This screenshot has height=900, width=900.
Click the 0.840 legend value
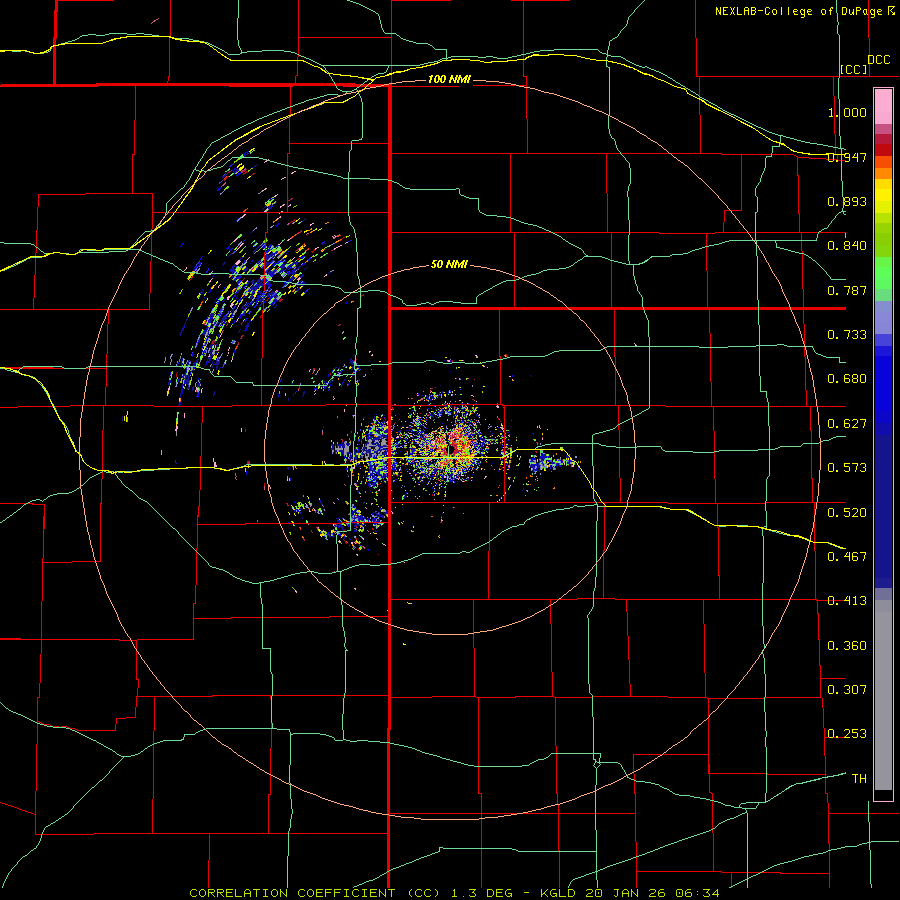tap(847, 246)
